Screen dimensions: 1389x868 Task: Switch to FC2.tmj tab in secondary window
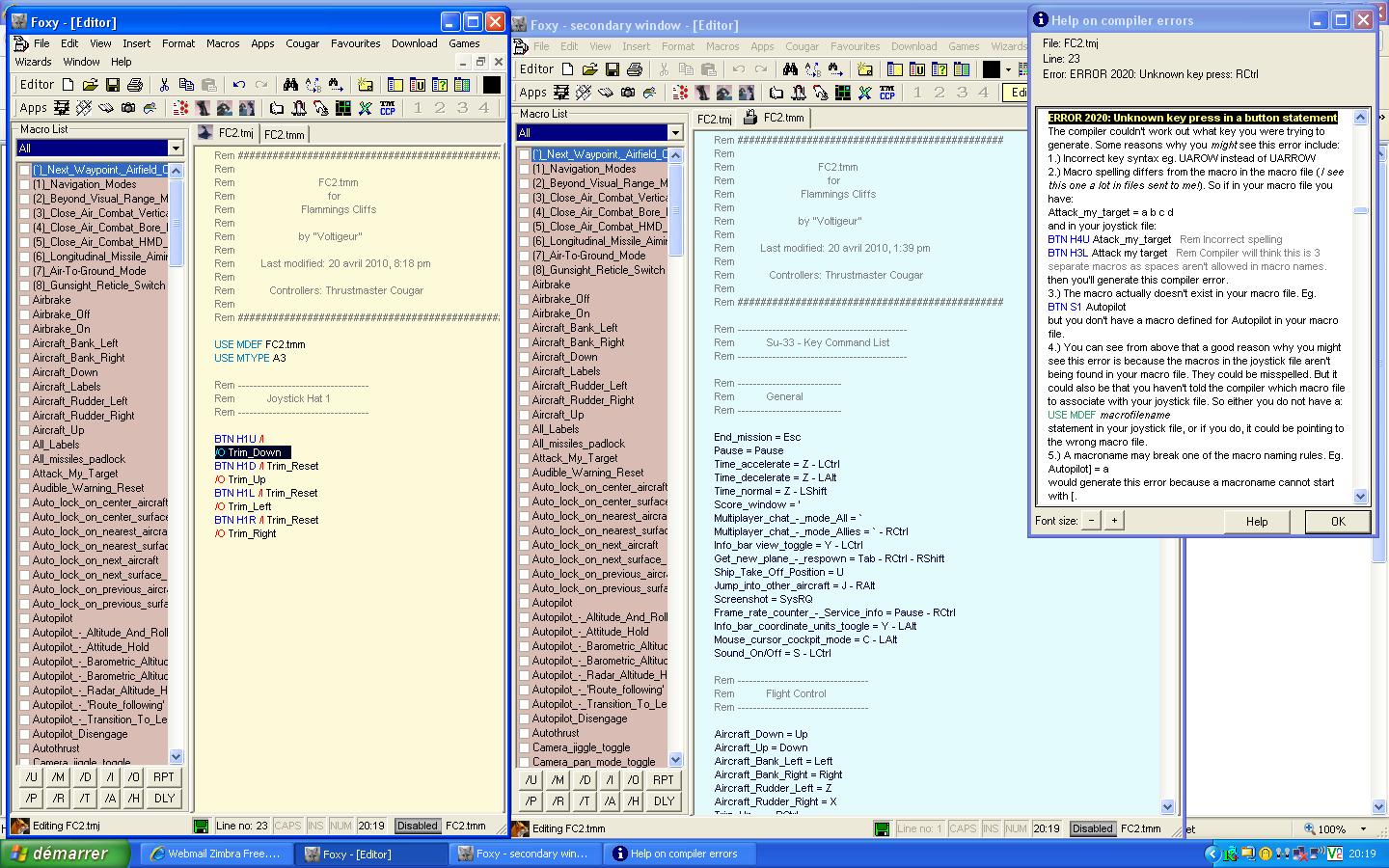click(x=714, y=120)
